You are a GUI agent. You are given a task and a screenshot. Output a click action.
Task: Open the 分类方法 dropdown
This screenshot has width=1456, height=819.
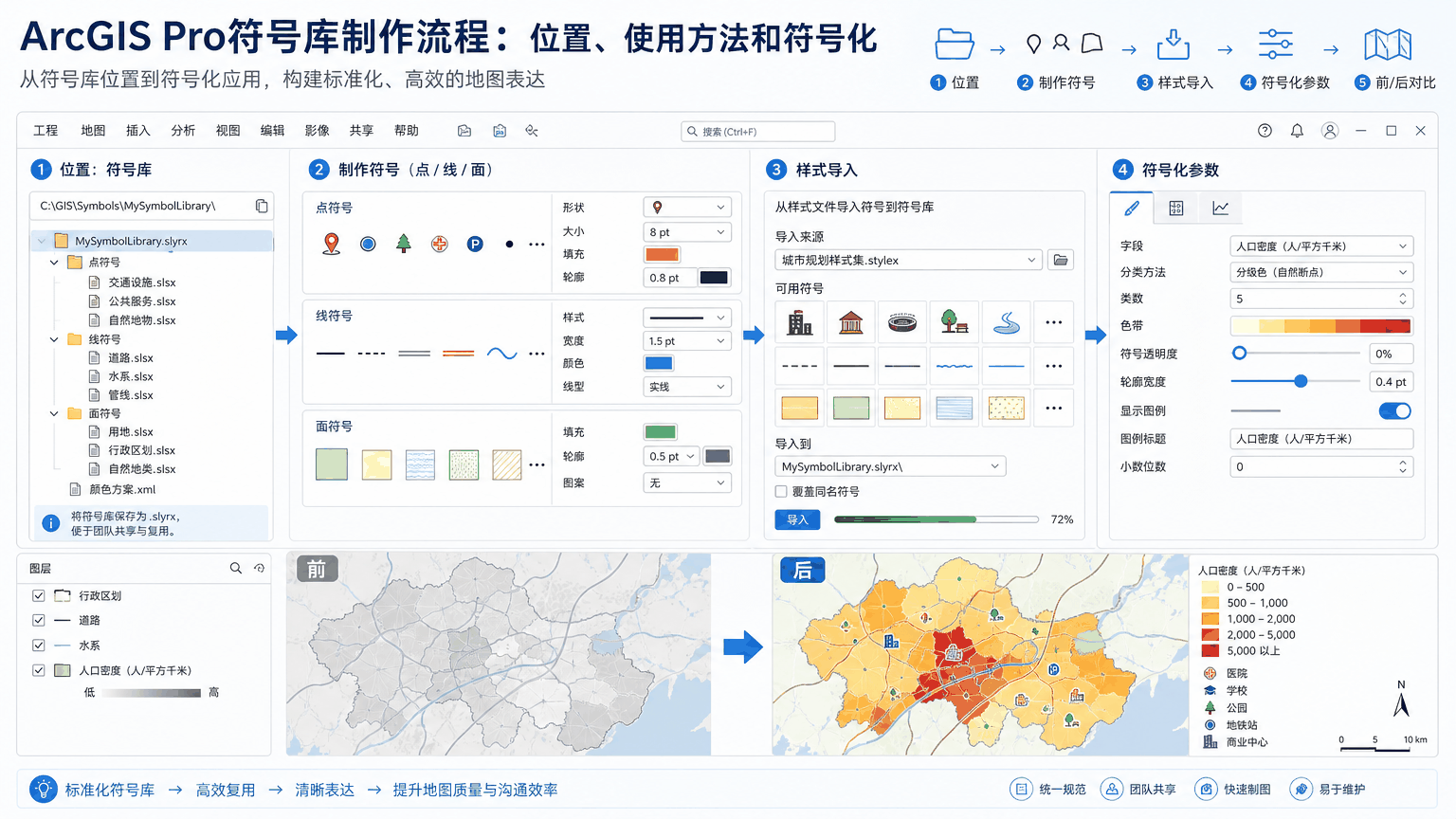1321,272
